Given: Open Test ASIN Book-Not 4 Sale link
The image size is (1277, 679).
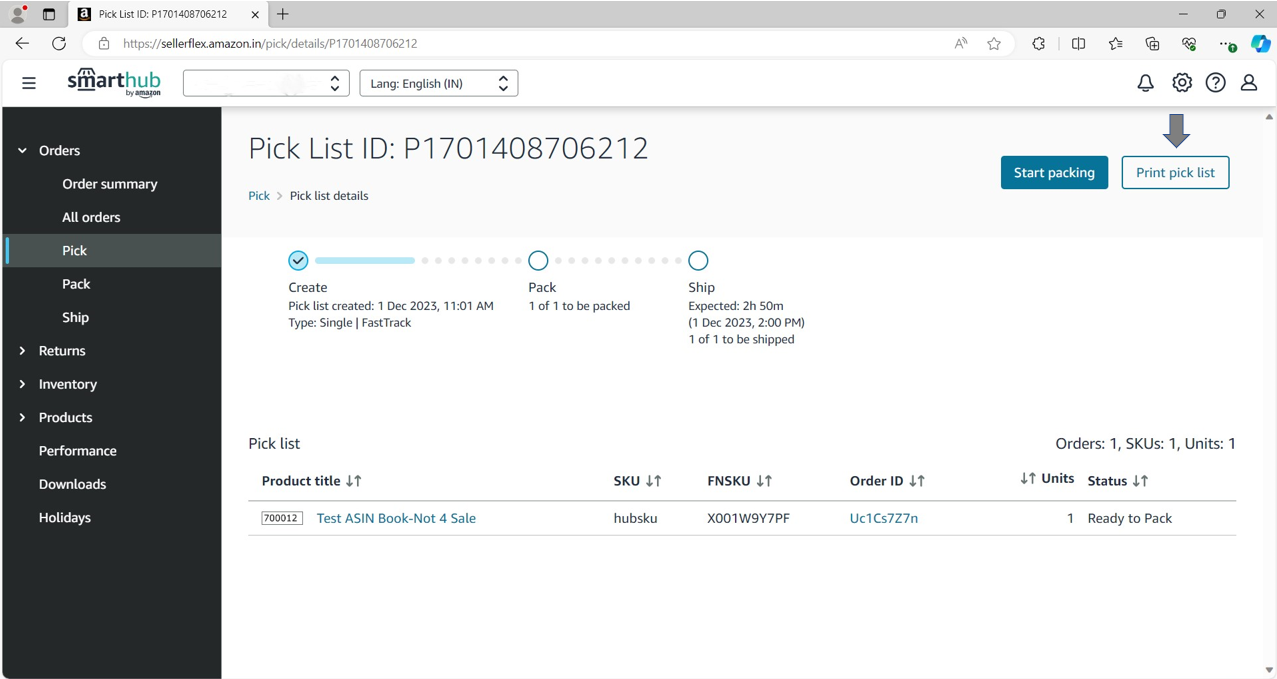Looking at the screenshot, I should 396,518.
